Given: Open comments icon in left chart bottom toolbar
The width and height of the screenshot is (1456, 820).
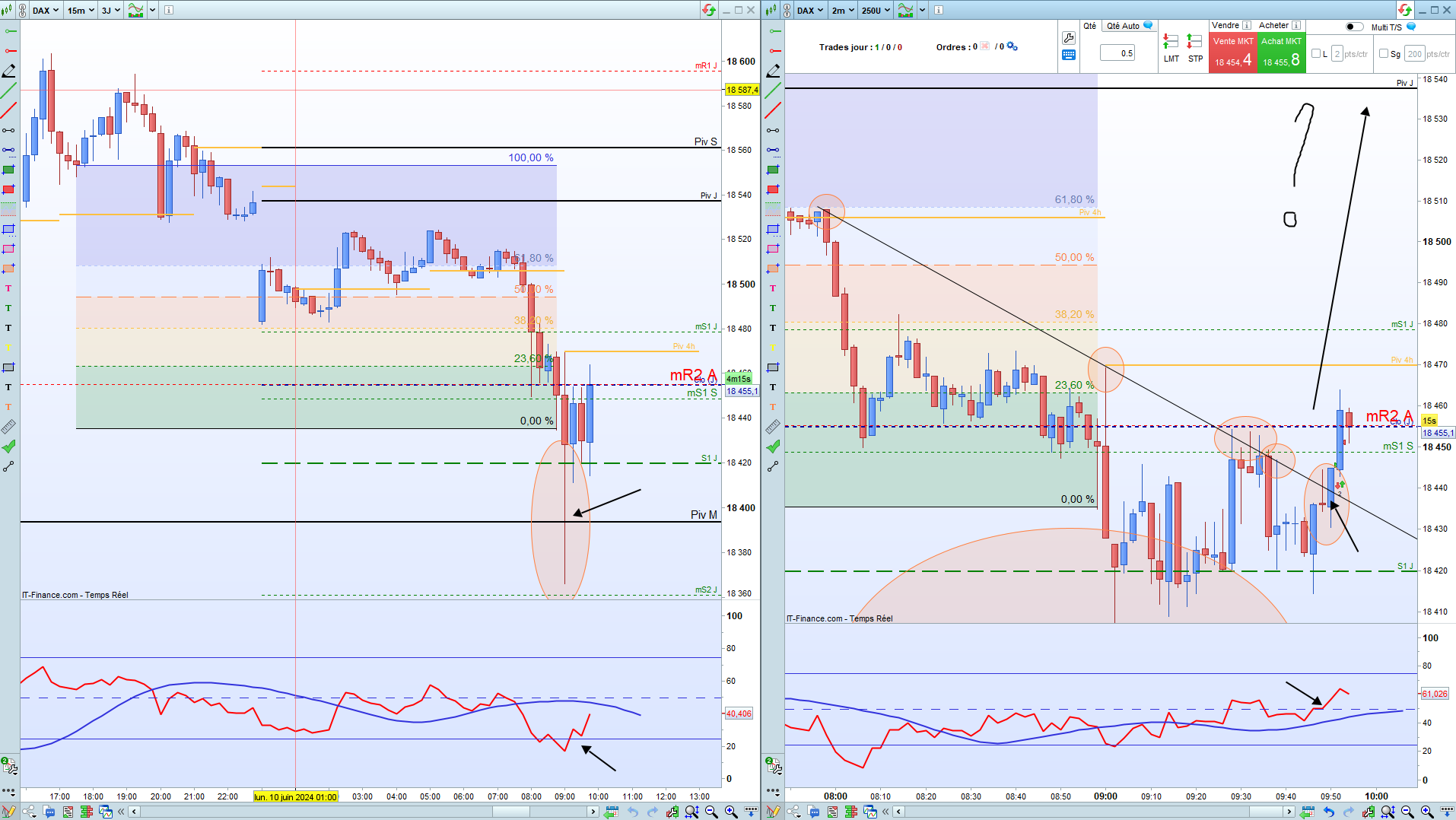Looking at the screenshot, I should point(49,812).
